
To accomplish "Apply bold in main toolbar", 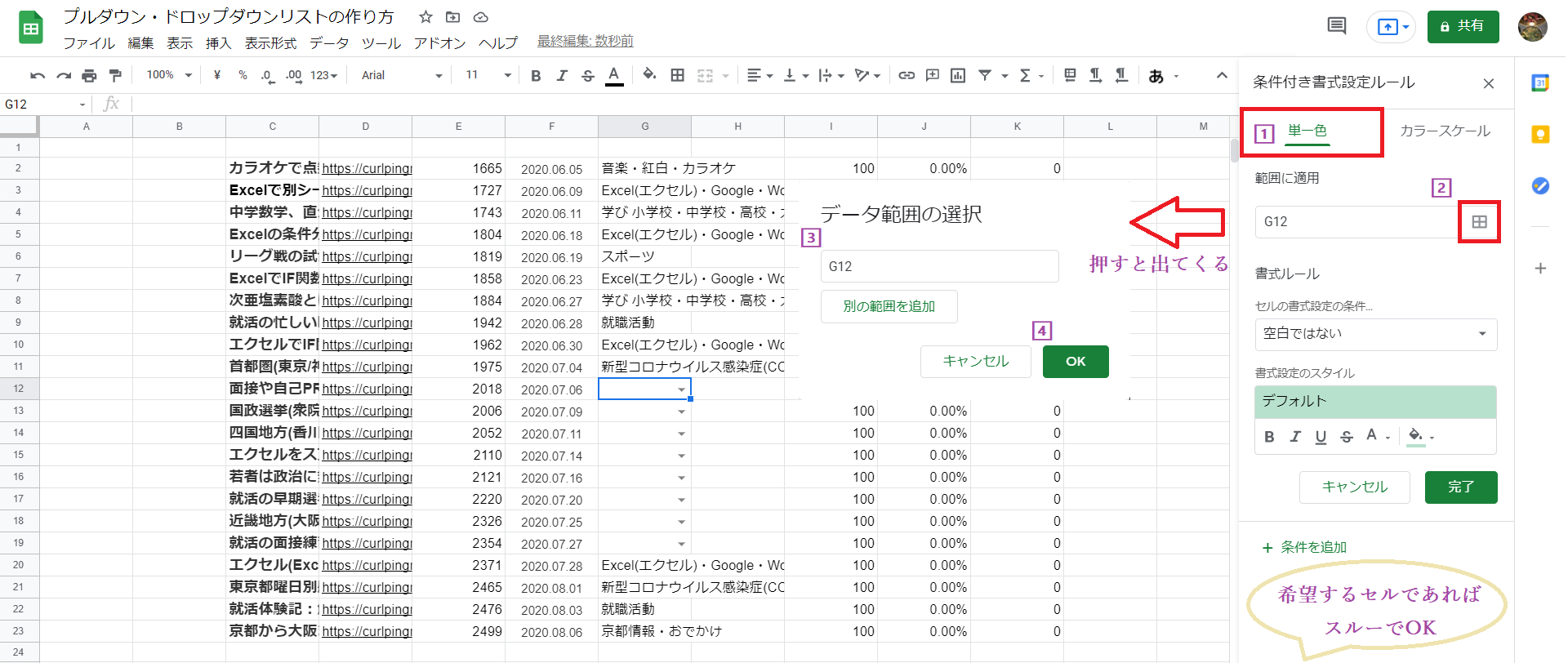I will [x=536, y=76].
